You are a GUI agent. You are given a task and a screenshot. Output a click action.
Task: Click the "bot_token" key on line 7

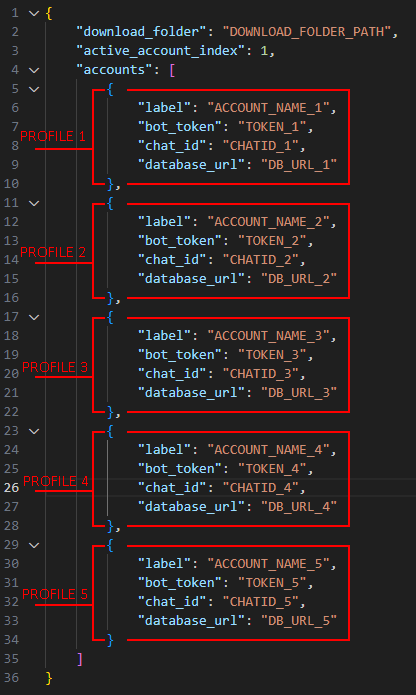coord(180,127)
